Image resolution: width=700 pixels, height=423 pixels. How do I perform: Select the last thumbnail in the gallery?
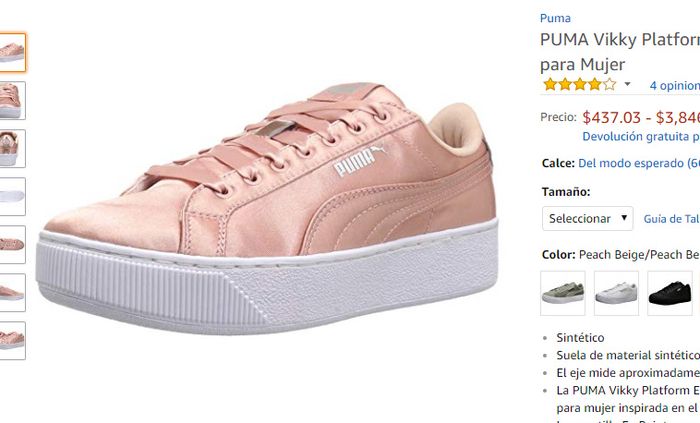12,340
